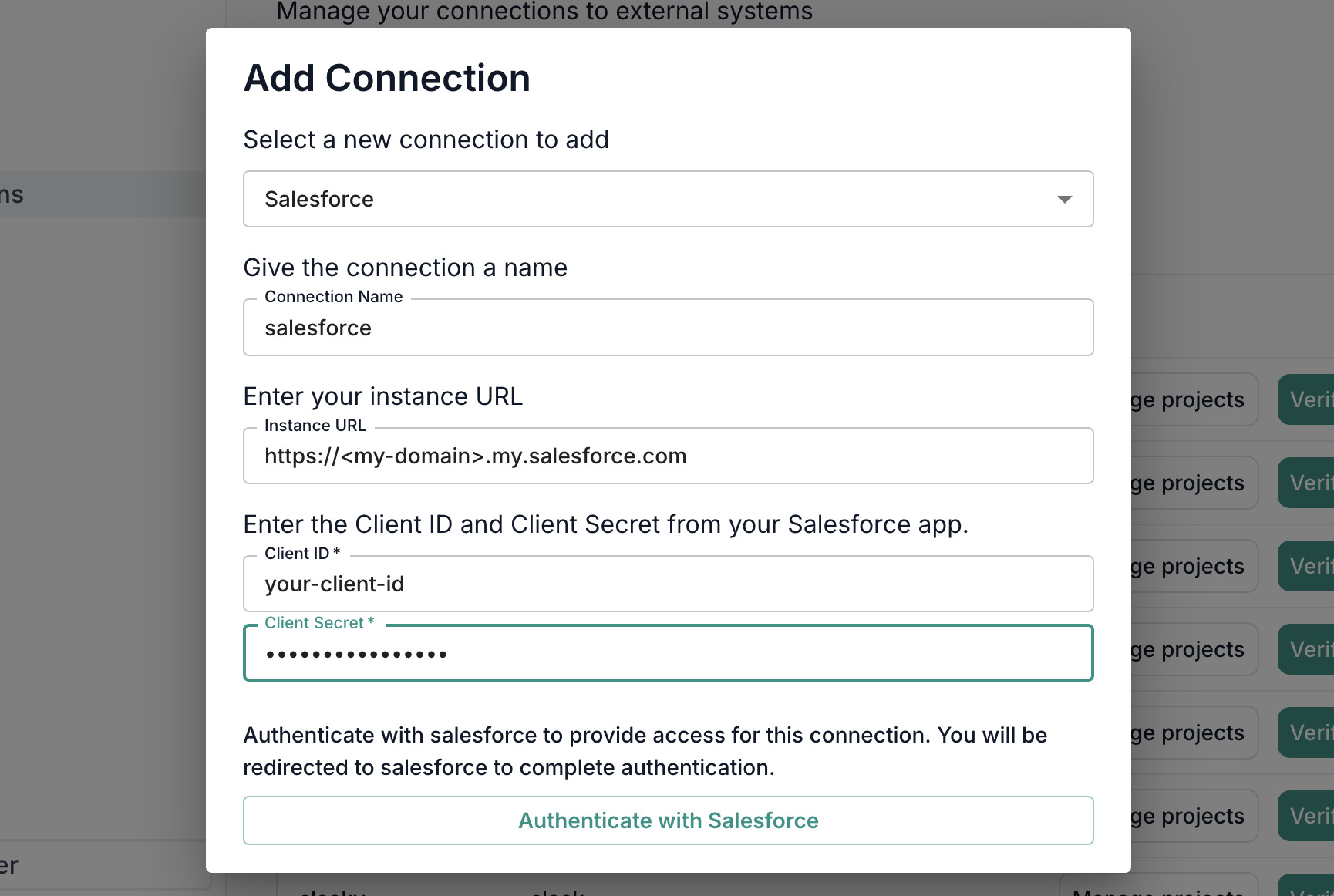Click inside the Connection Name field
1334x896 pixels.
tap(668, 328)
